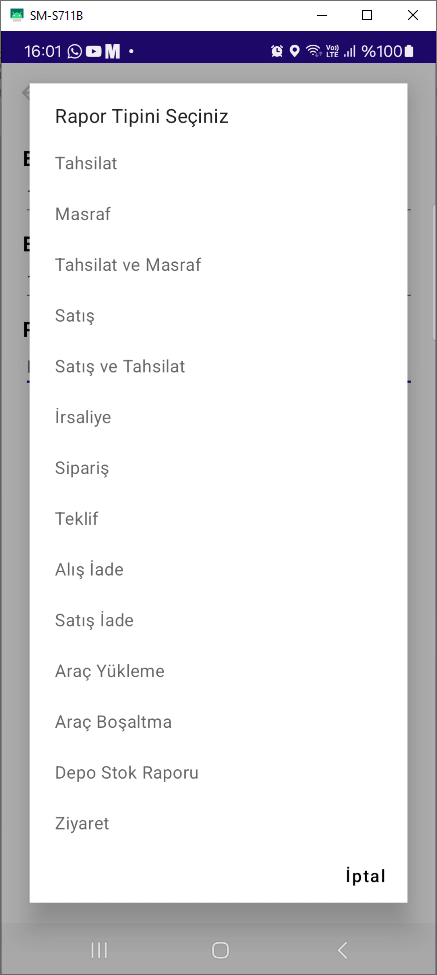
Task: Tap the YouTube notification icon in status bar
Action: coord(93,52)
